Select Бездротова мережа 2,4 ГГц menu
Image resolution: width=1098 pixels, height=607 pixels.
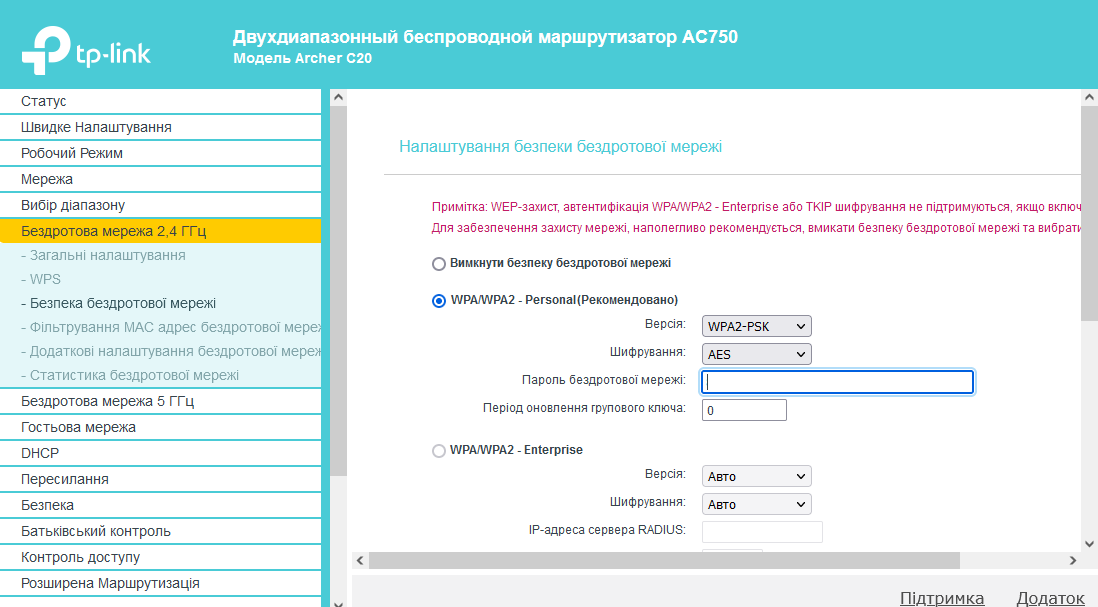pyautogui.click(x=160, y=230)
